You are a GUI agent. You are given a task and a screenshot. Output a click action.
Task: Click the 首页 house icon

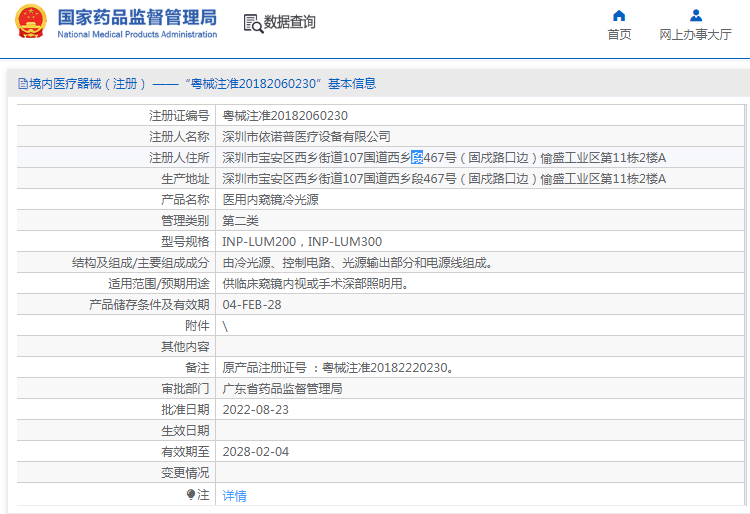point(619,15)
